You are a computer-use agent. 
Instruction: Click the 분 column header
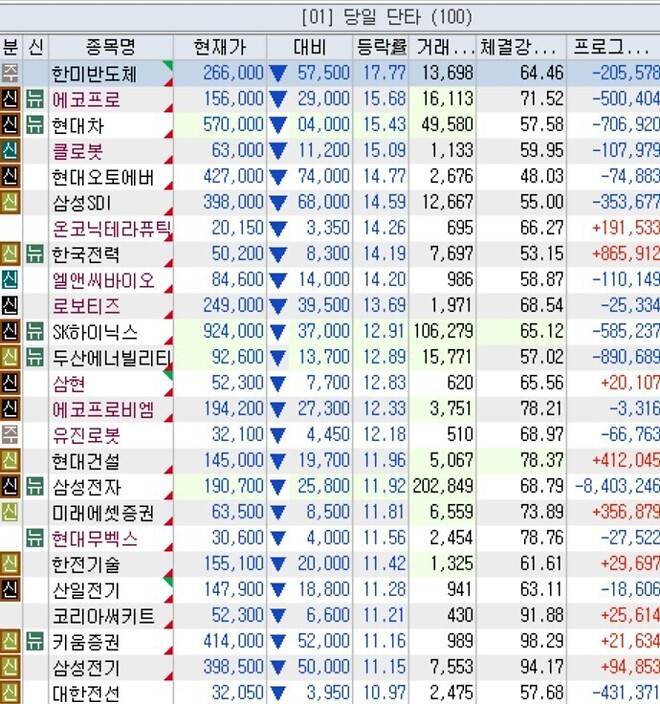10,47
